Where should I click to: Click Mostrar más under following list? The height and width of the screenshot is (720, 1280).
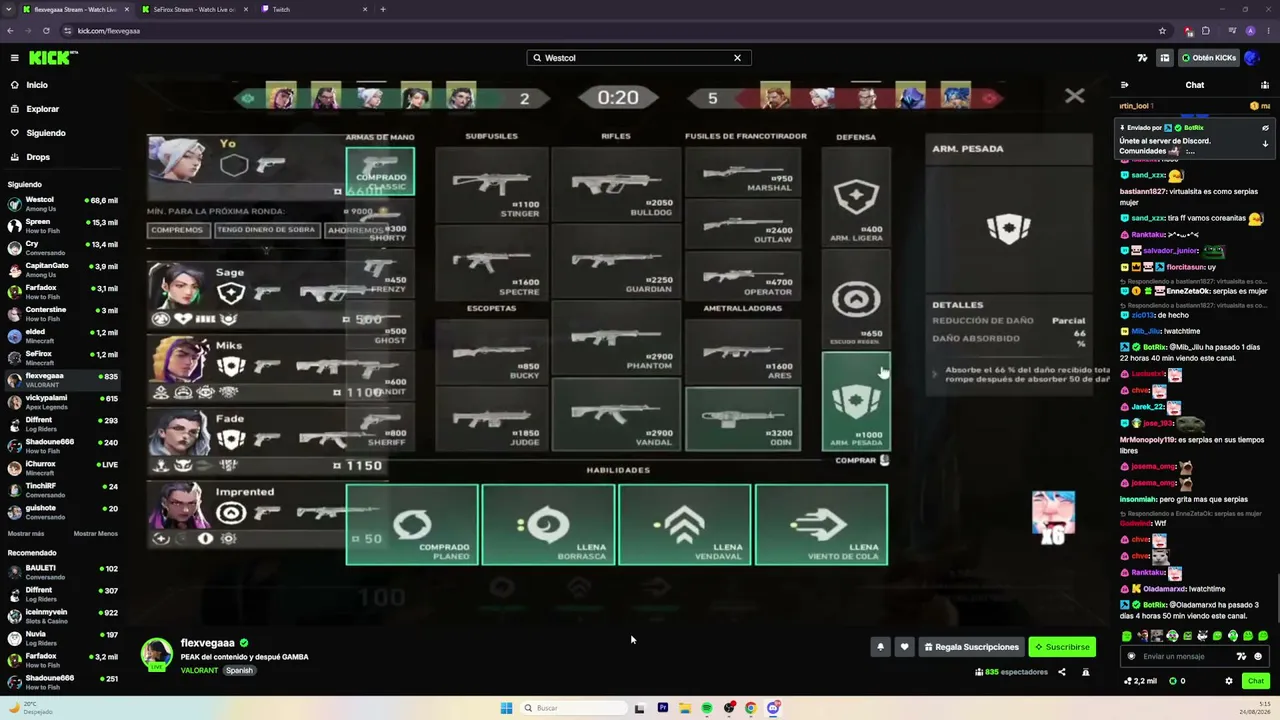(26, 534)
